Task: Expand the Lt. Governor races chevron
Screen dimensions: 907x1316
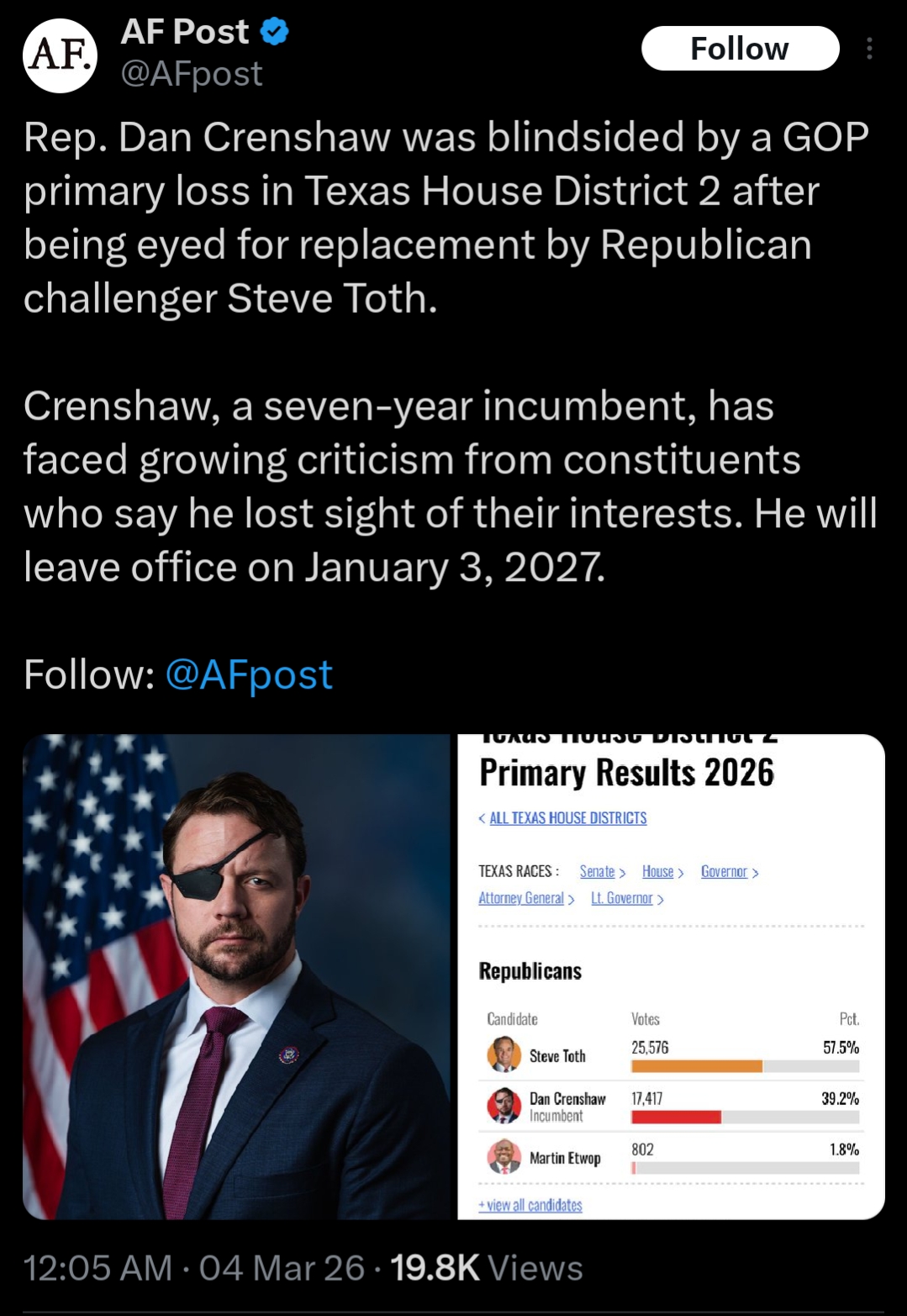Action: point(661,900)
